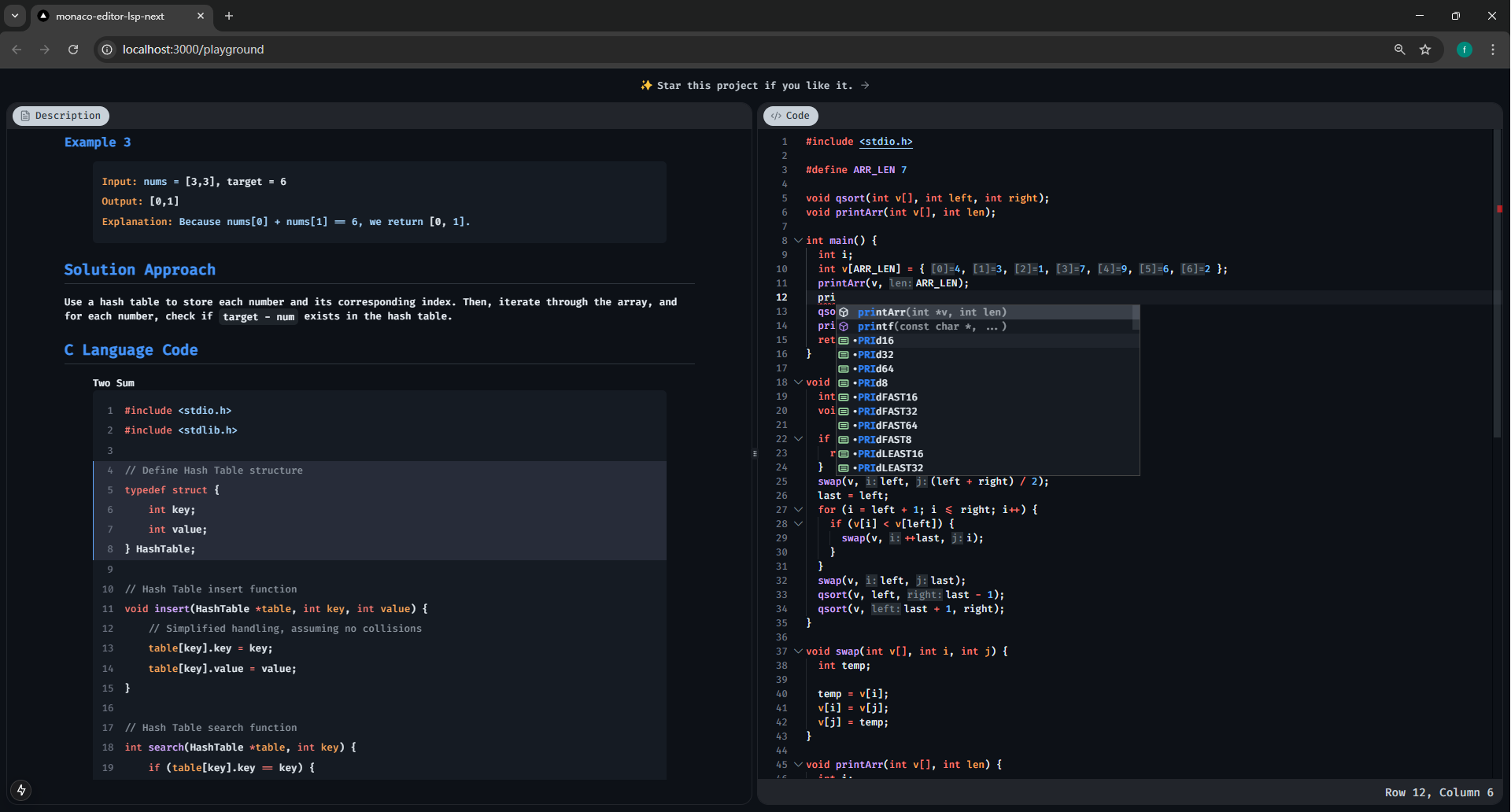Open the browser profile avatar
This screenshot has width=1511, height=812.
tap(1465, 50)
